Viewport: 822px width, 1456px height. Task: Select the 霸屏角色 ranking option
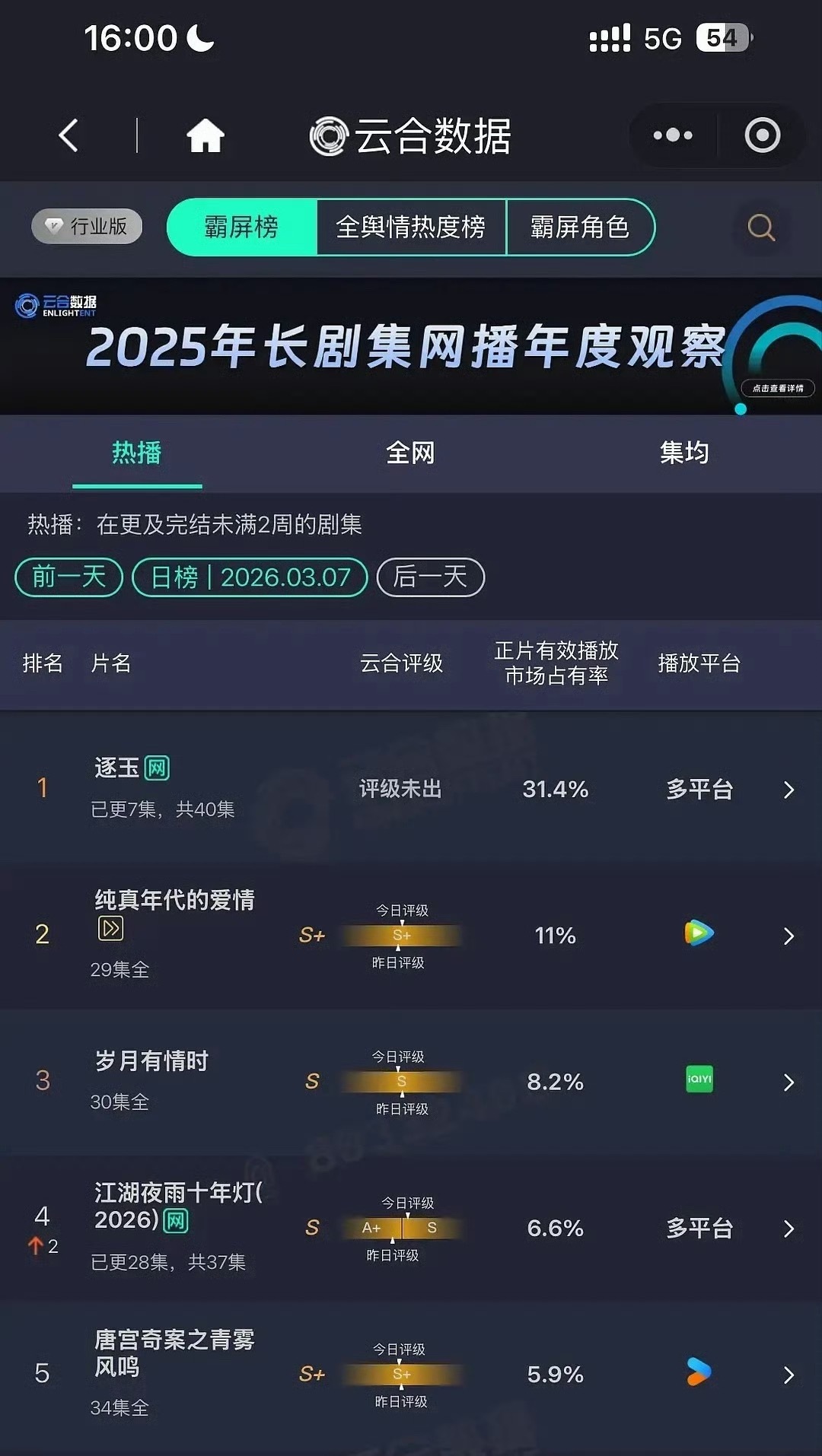pos(581,227)
